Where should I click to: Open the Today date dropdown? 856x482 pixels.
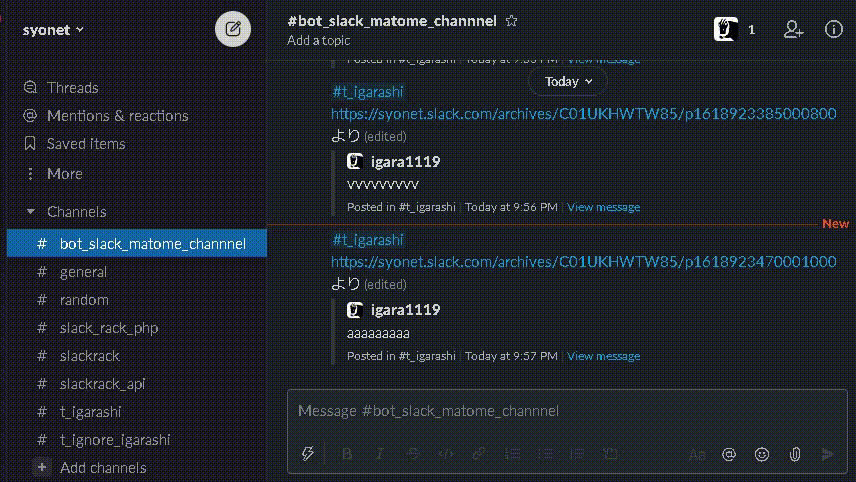pyautogui.click(x=568, y=81)
